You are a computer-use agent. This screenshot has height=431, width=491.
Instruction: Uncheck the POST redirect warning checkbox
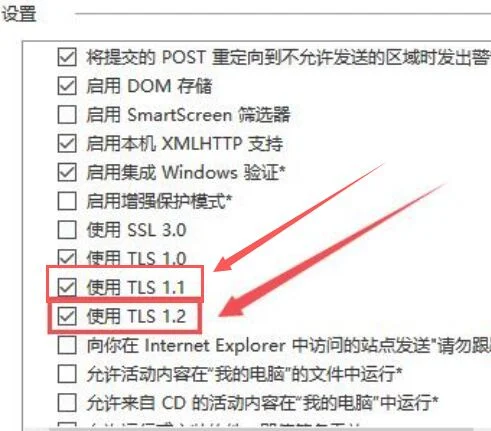(x=67, y=57)
